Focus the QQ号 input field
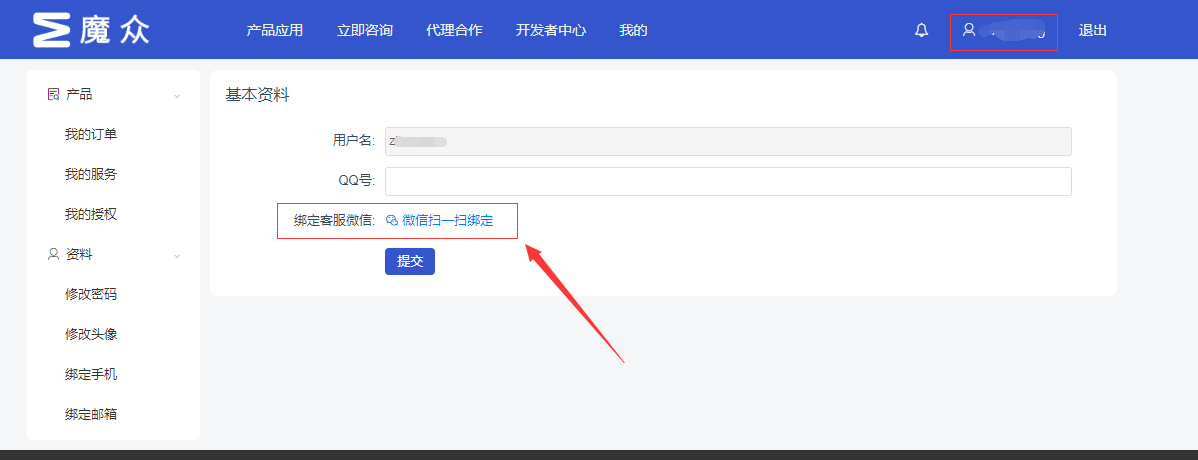The image size is (1198, 460). 727,181
